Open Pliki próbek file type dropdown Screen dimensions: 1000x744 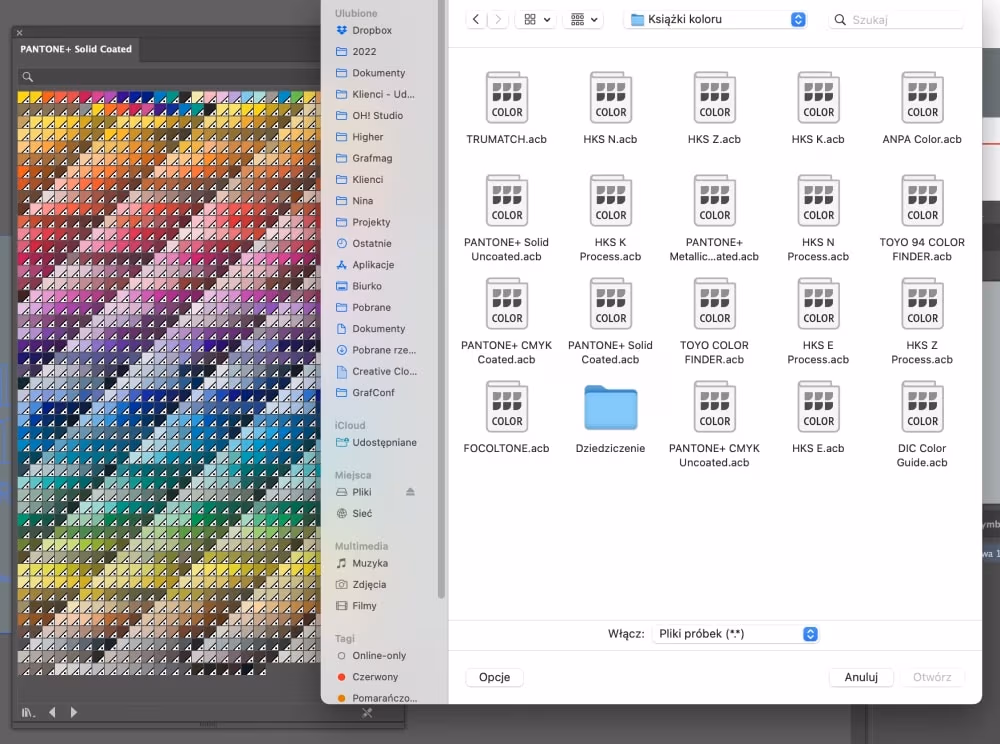click(735, 634)
